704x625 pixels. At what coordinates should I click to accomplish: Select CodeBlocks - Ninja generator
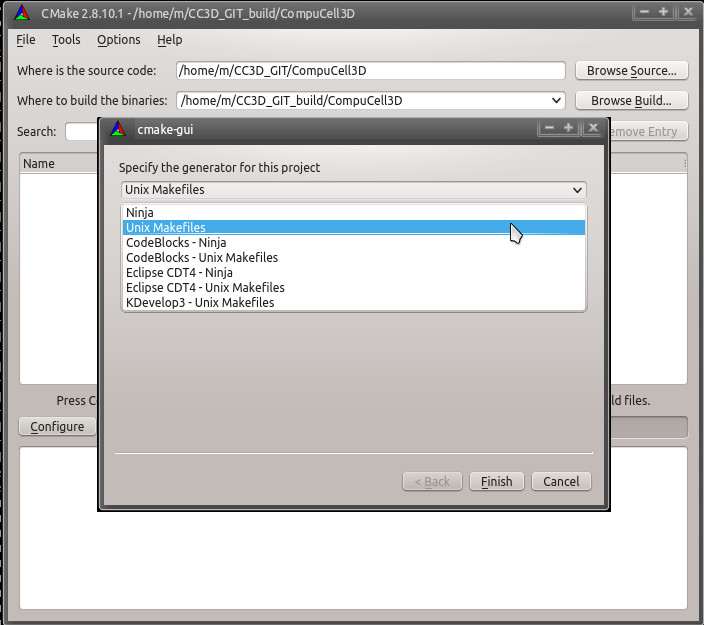[x=176, y=243]
